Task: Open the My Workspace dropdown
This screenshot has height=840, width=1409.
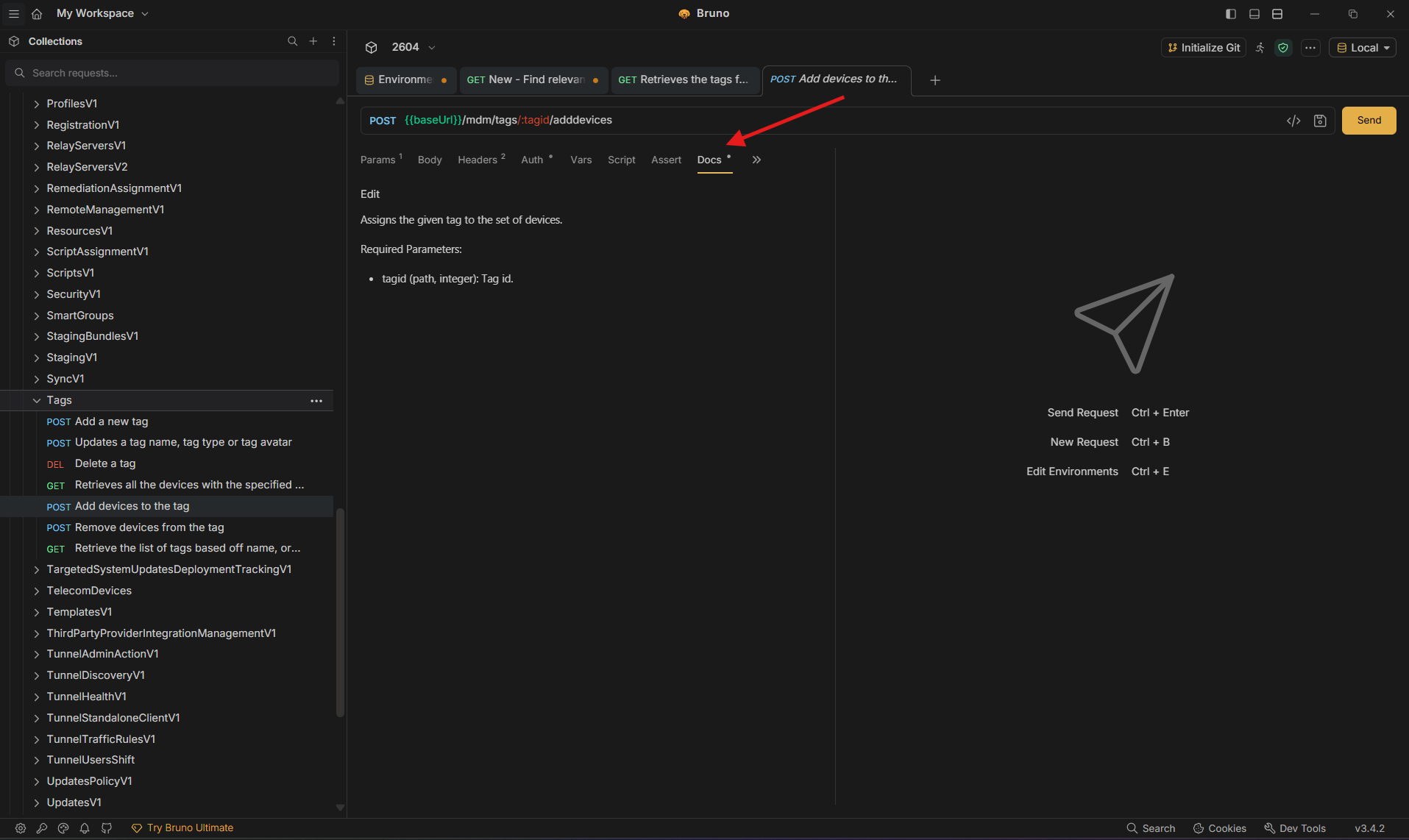Action: 102,13
